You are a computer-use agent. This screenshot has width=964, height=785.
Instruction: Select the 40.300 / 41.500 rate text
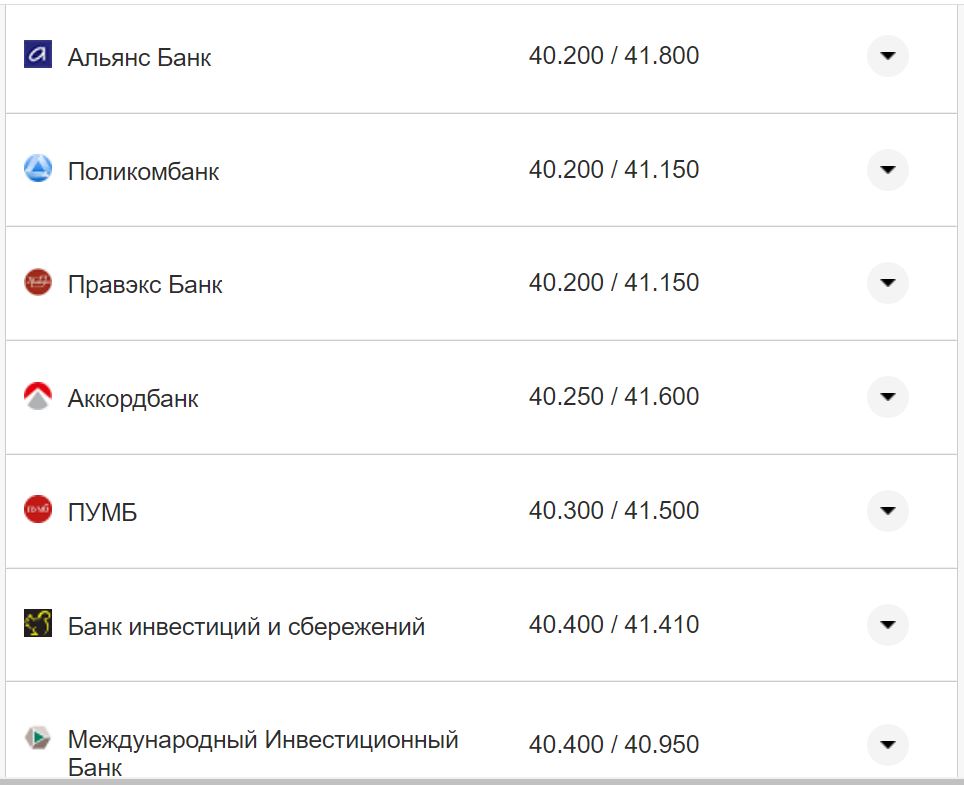(615, 510)
